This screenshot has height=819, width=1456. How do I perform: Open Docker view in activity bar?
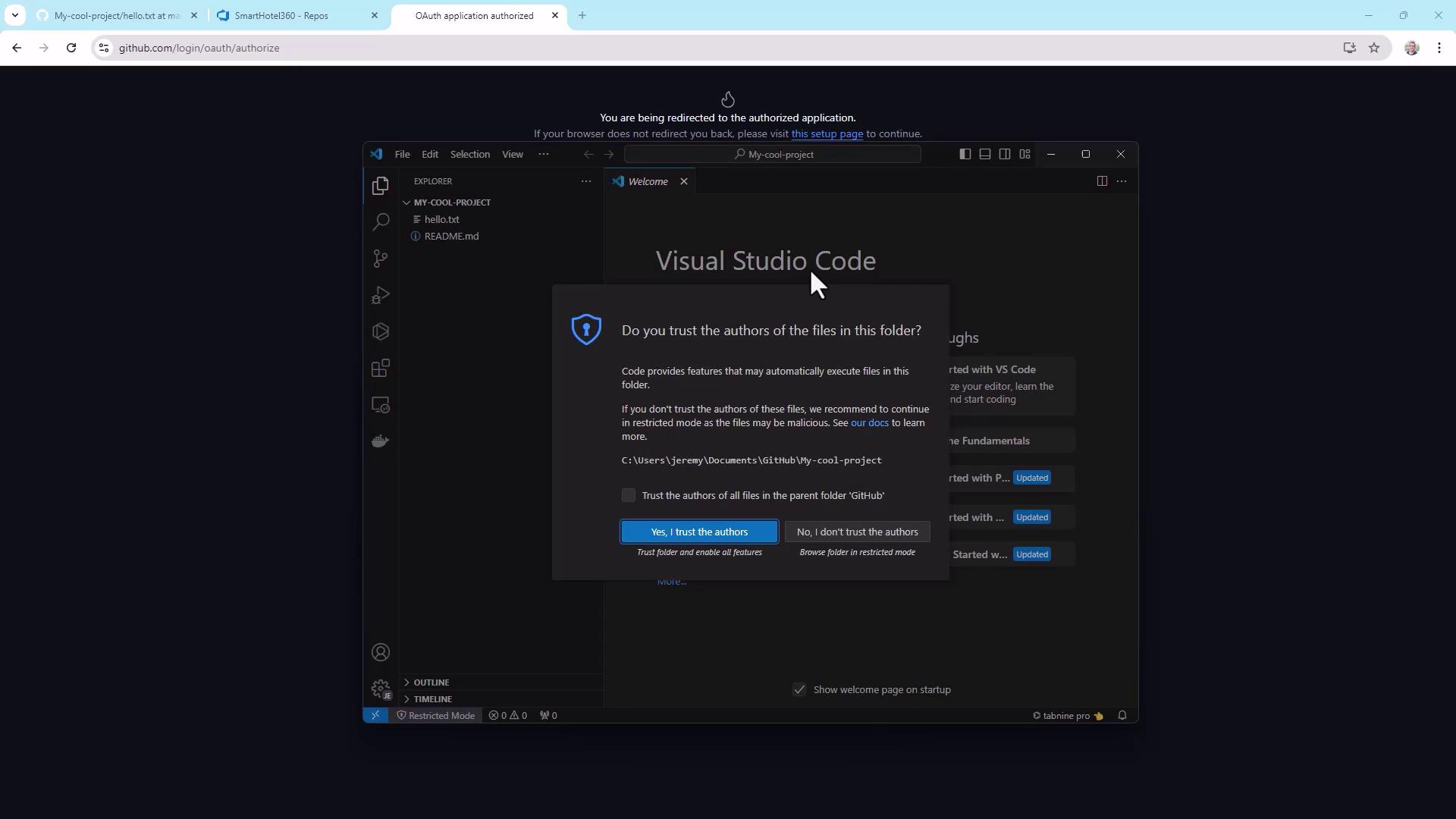point(381,441)
